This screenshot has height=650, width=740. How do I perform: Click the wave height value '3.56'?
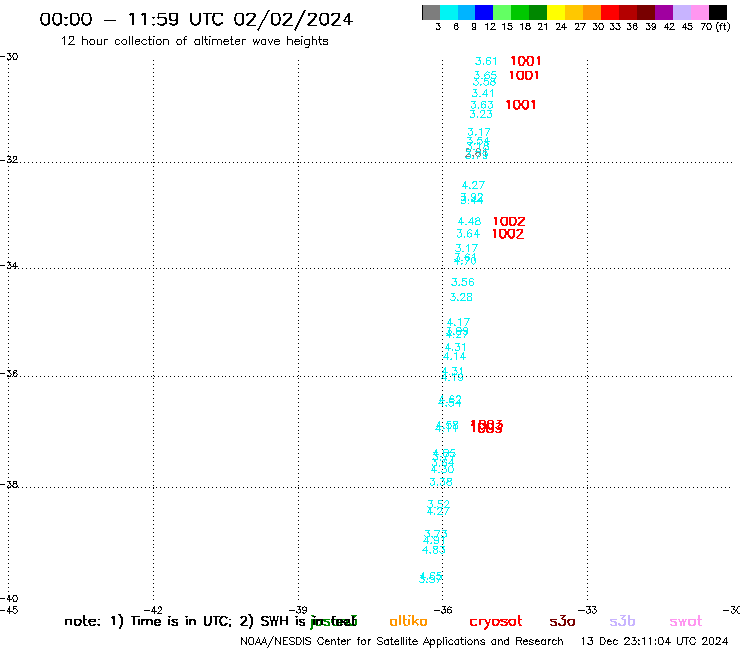pyautogui.click(x=462, y=282)
